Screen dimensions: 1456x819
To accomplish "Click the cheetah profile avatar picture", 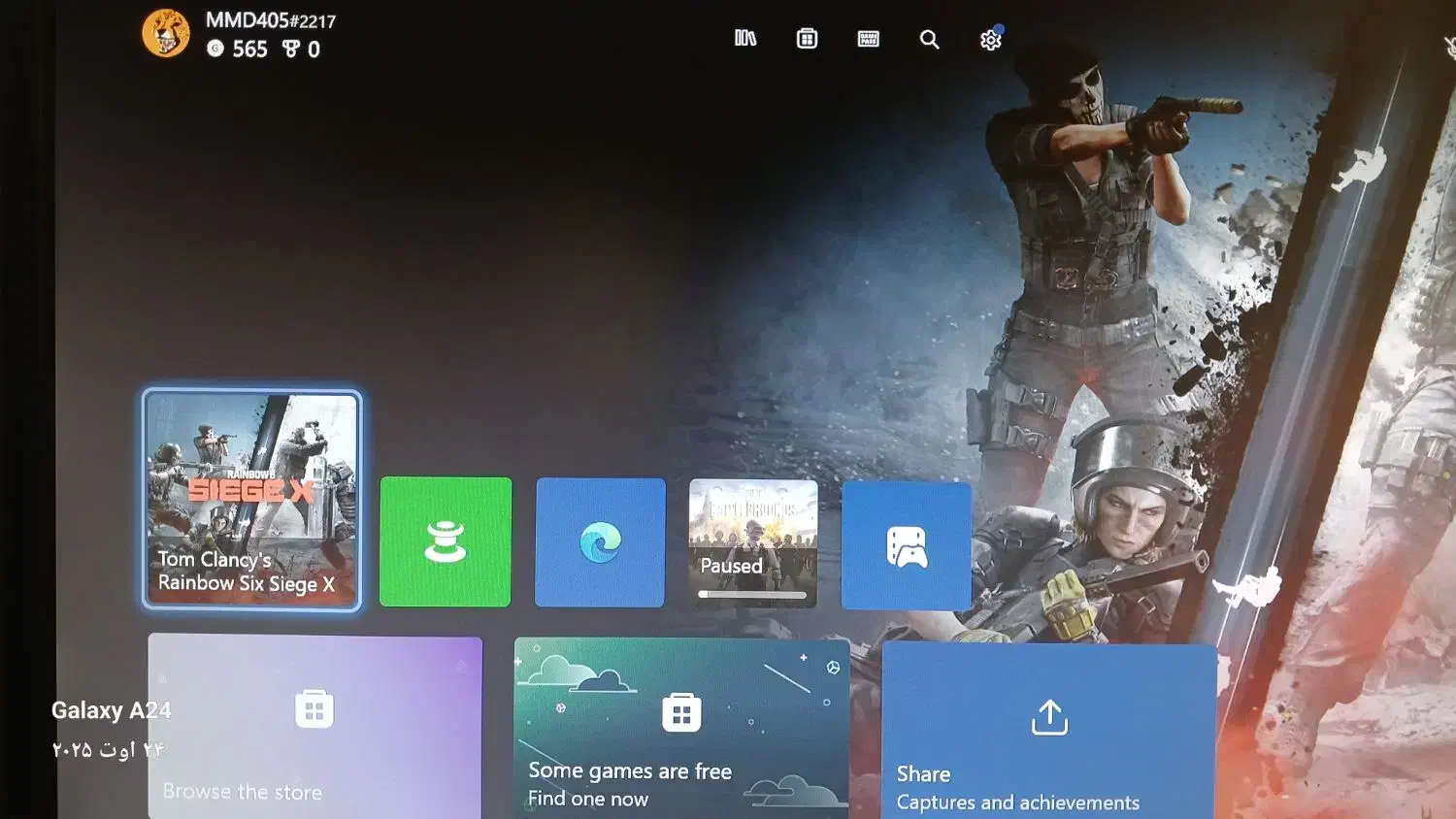I will 166,34.
